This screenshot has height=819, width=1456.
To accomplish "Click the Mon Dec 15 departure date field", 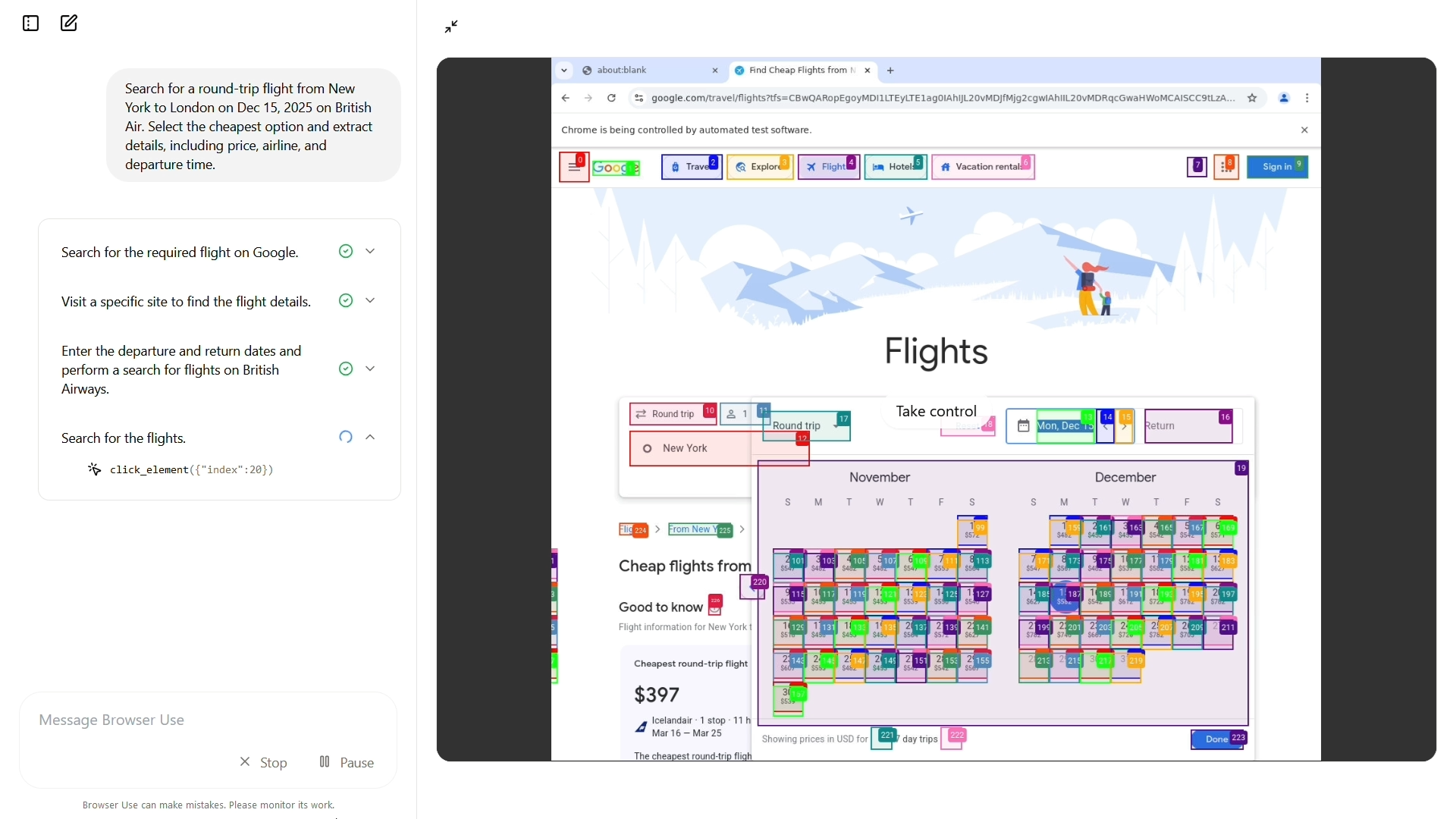I will [x=1062, y=425].
